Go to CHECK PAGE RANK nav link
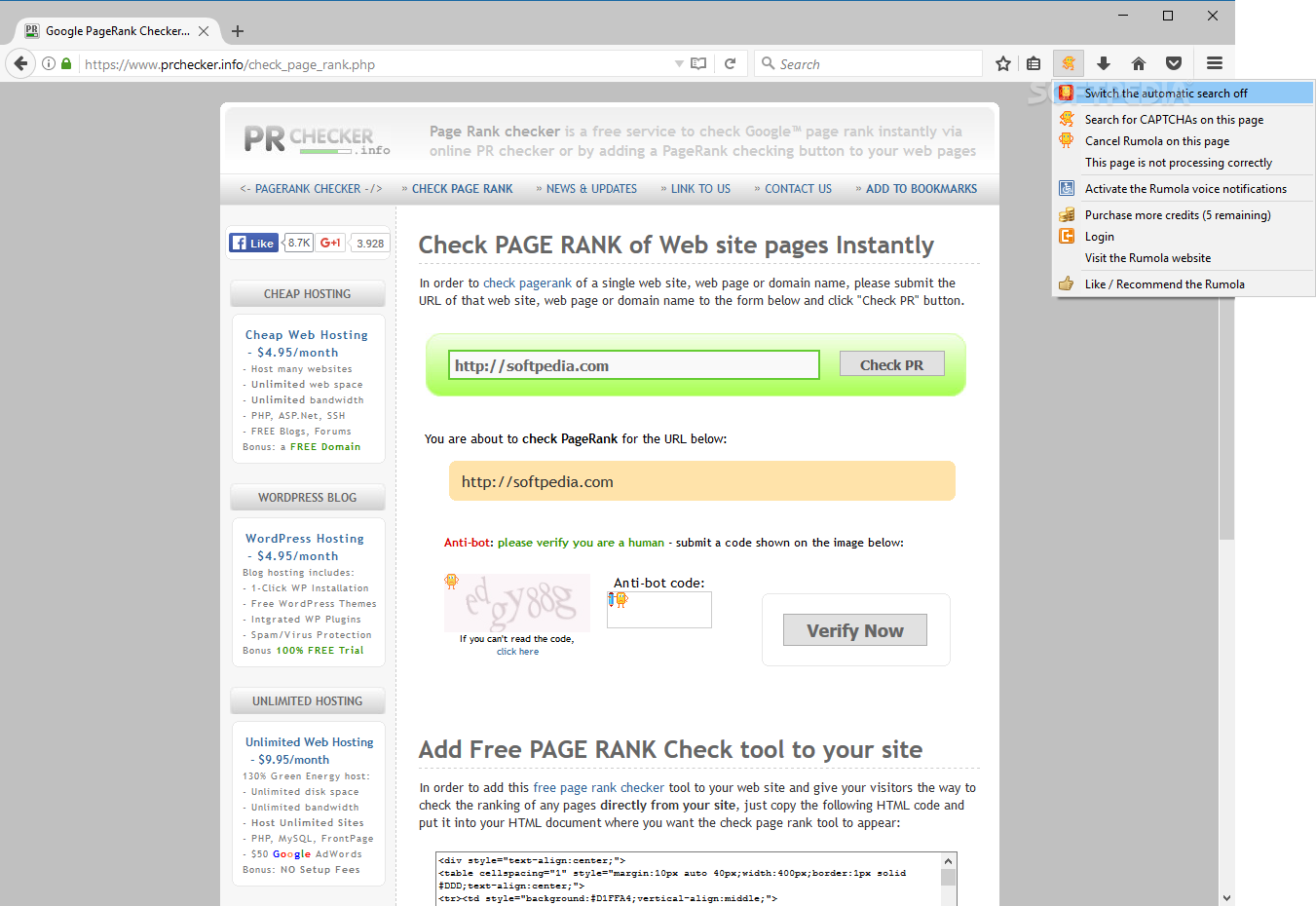The width and height of the screenshot is (1316, 906). [x=462, y=189]
